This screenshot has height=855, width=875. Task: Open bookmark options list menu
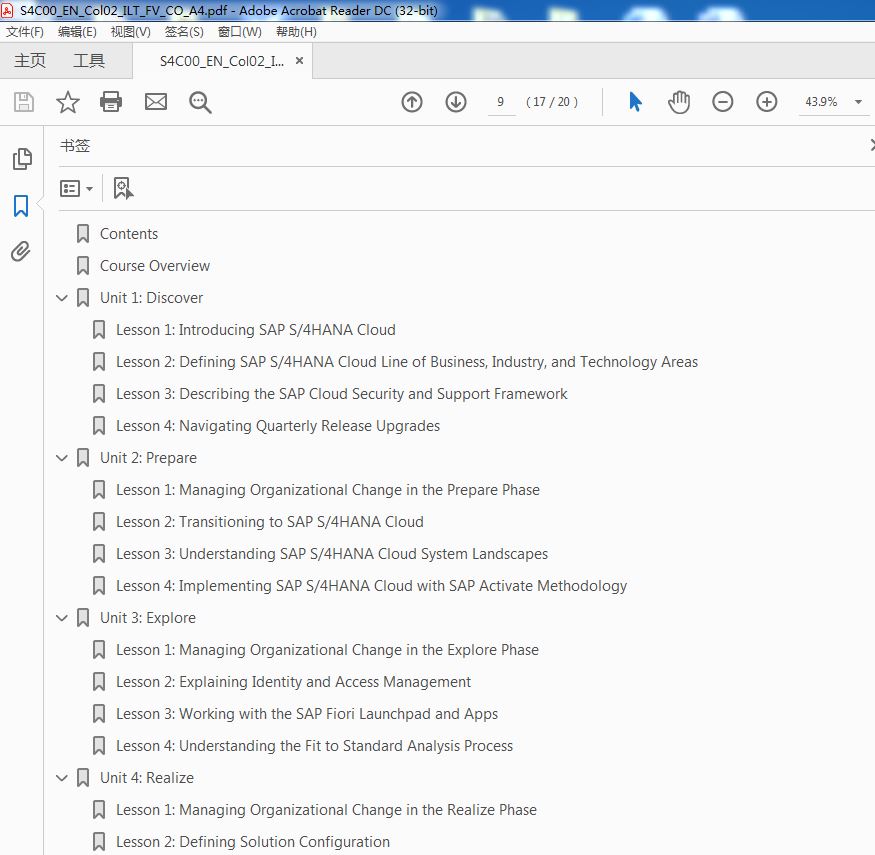(x=76, y=189)
